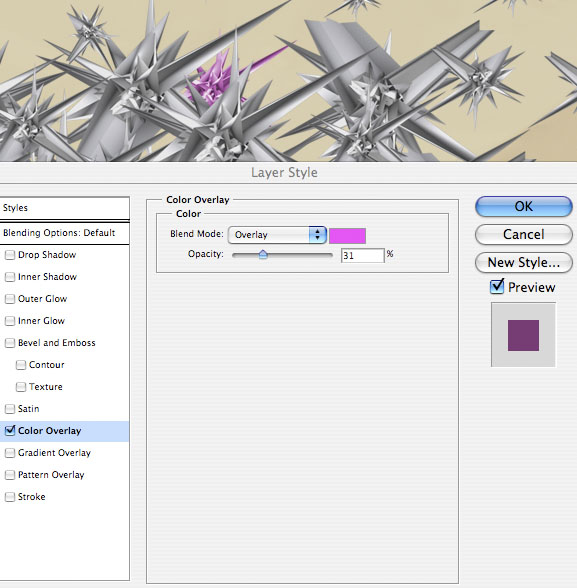Image resolution: width=577 pixels, height=588 pixels.
Task: Toggle the Preview checkbox
Action: tap(497, 287)
